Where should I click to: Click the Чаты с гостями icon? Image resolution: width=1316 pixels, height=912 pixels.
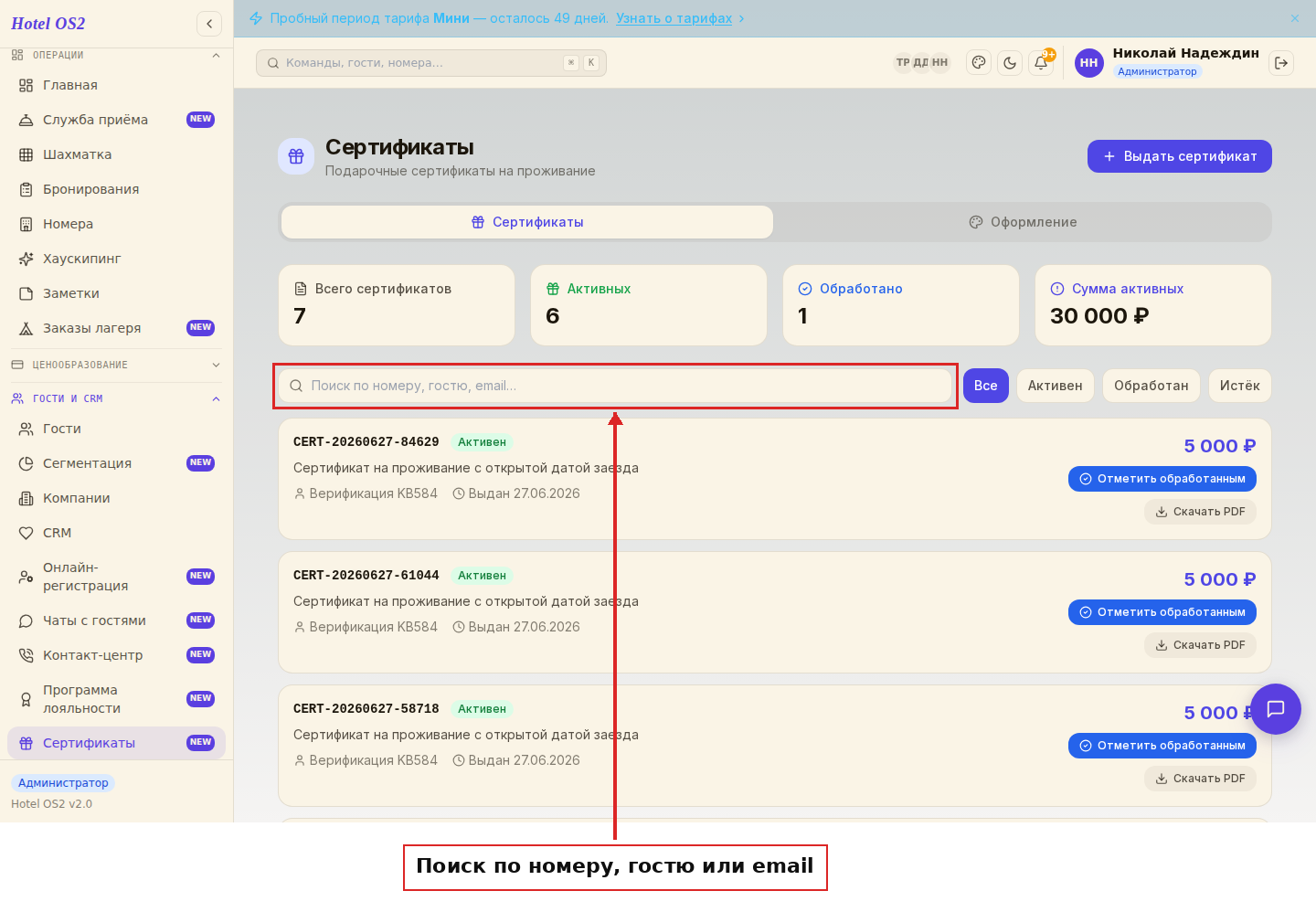[x=26, y=620]
